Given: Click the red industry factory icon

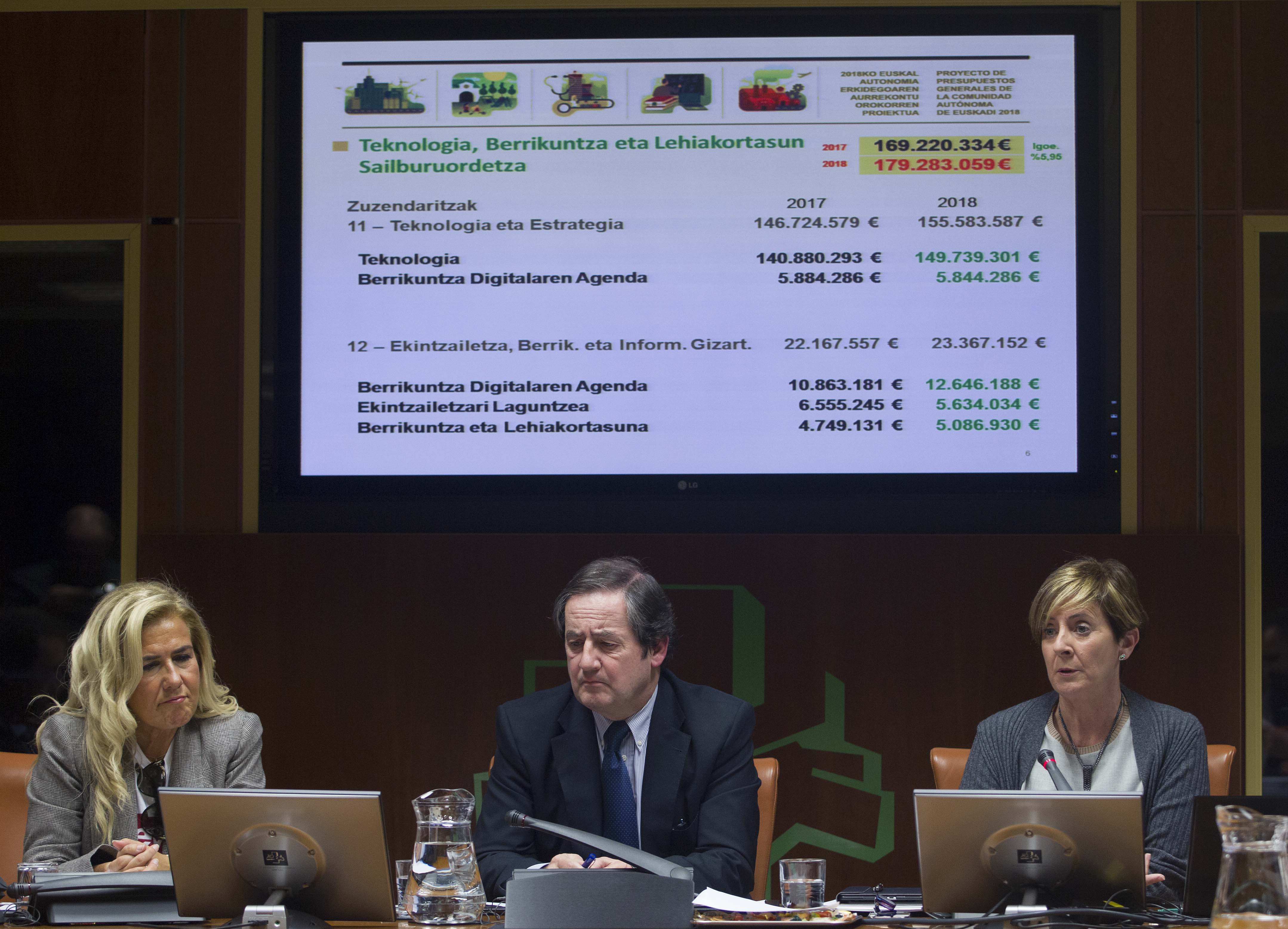Looking at the screenshot, I should tap(774, 94).
